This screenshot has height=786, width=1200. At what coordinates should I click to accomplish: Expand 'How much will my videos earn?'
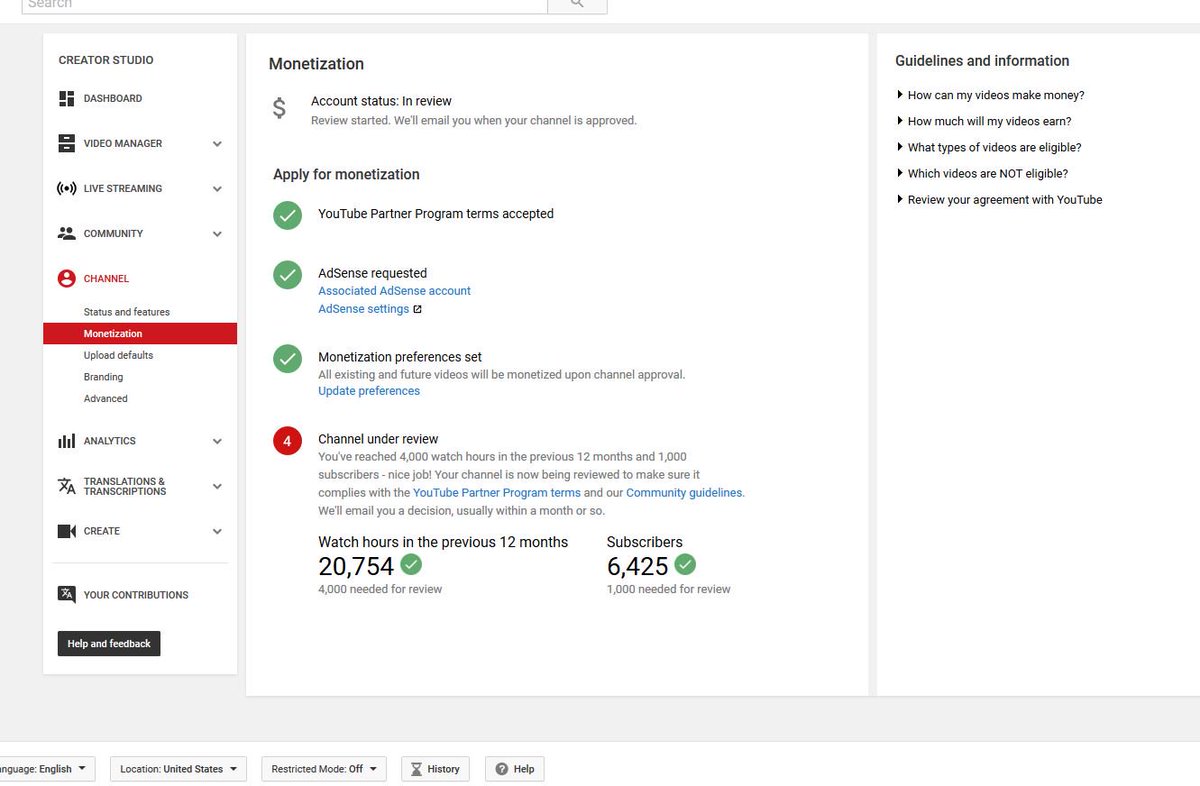tap(984, 121)
